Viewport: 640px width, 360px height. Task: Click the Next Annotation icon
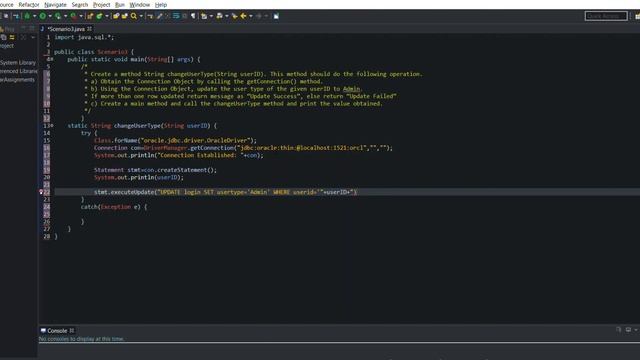click(204, 16)
